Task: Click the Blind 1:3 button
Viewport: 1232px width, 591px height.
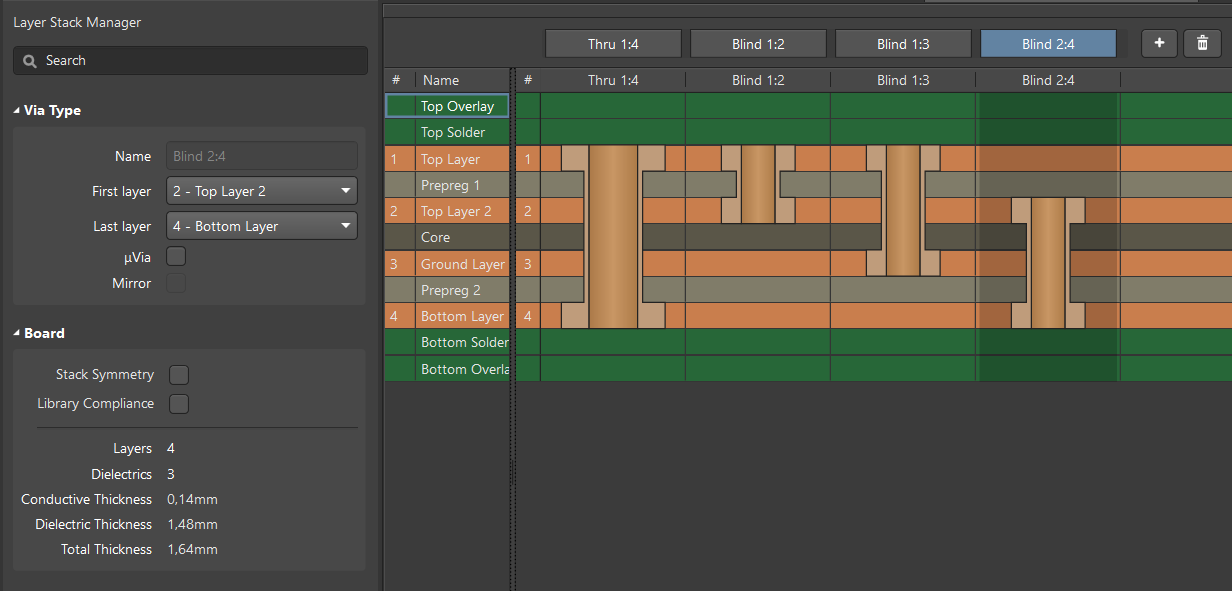Action: point(903,44)
